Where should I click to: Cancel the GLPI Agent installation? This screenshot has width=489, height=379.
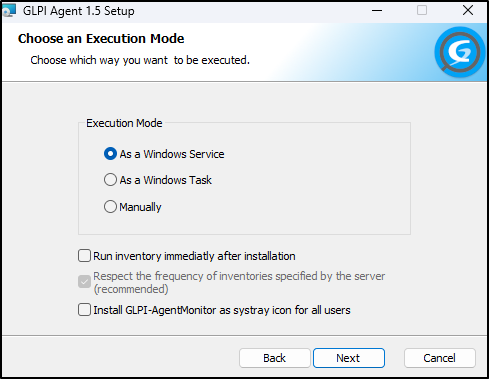(x=440, y=358)
